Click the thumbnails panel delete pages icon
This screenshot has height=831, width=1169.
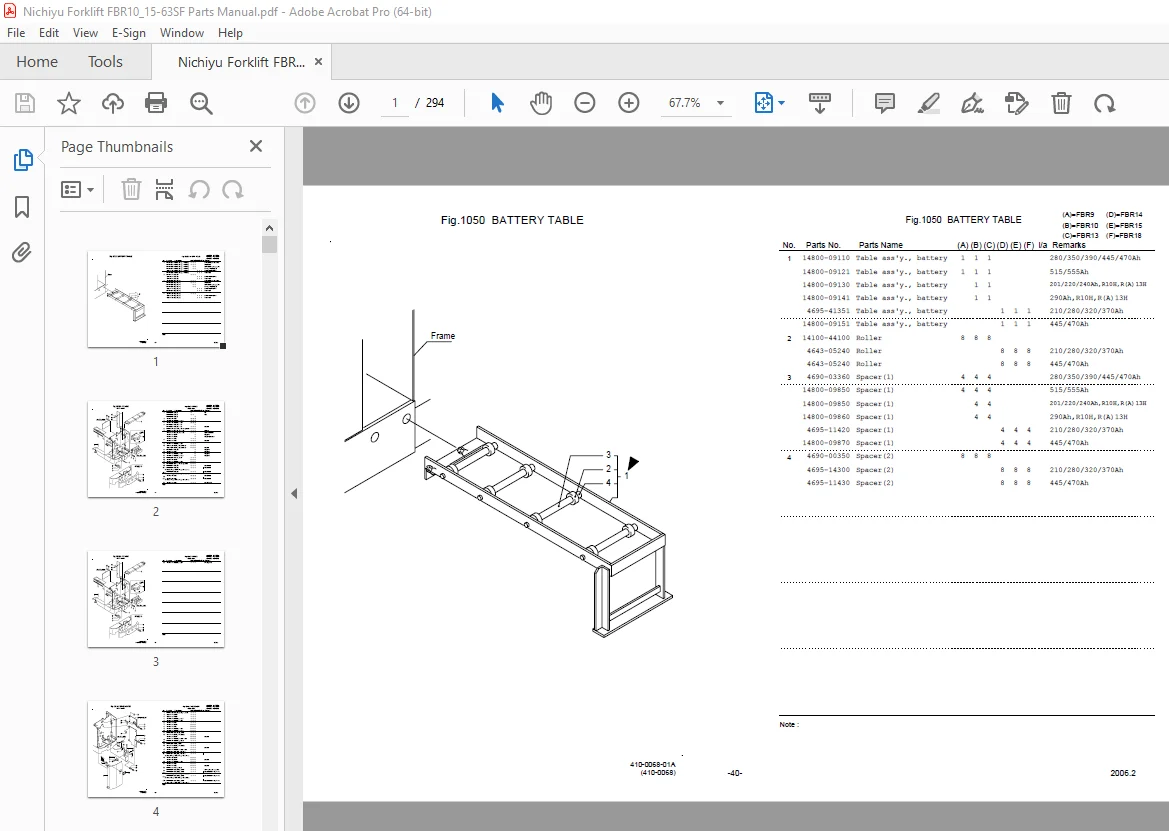(131, 189)
